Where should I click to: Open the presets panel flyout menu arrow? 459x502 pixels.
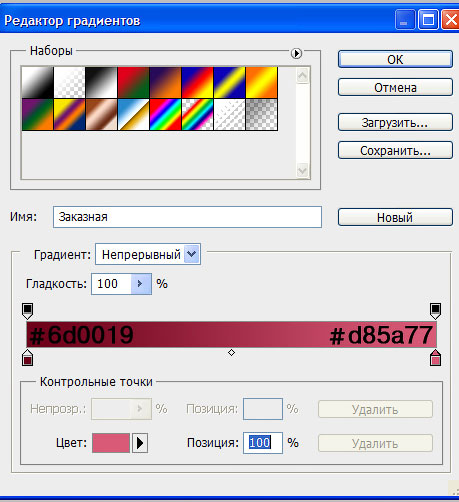296,53
